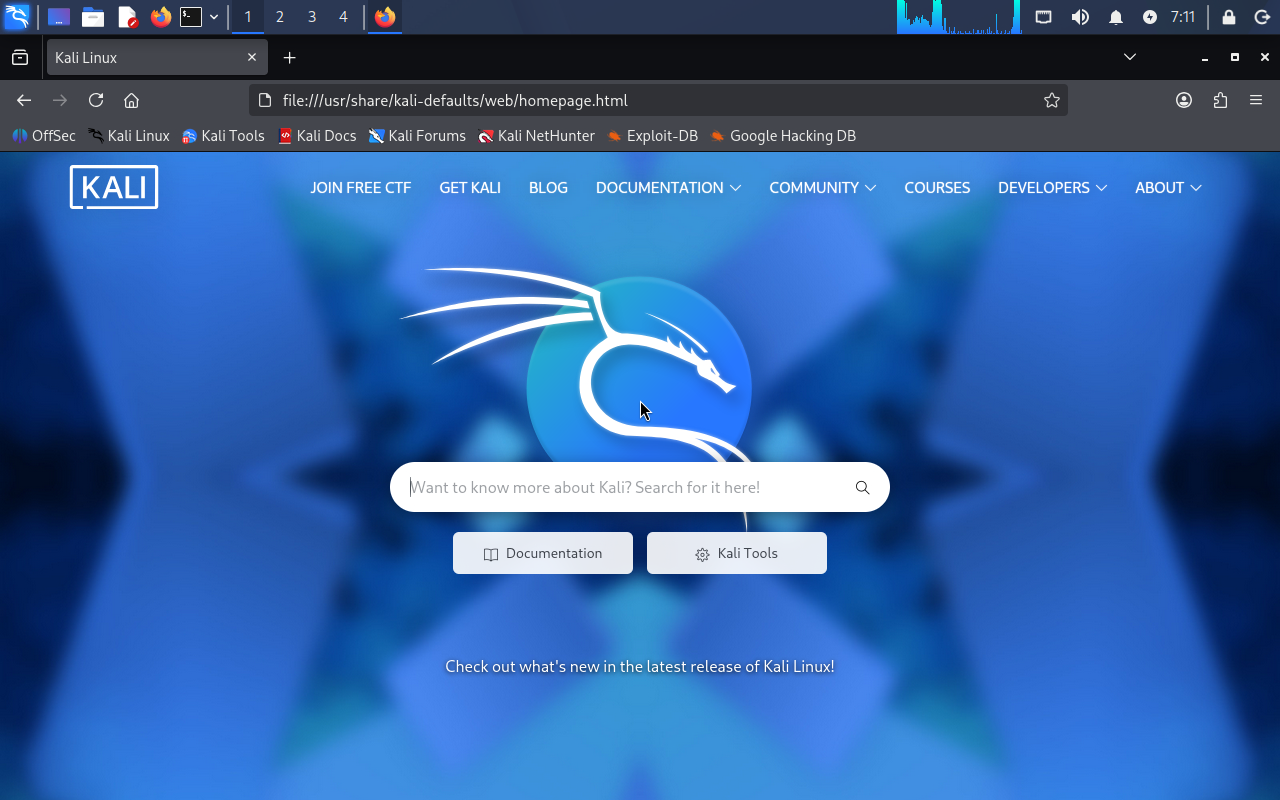Viewport: 1280px width, 800px height.
Task: Reload the current page
Action: click(96, 100)
